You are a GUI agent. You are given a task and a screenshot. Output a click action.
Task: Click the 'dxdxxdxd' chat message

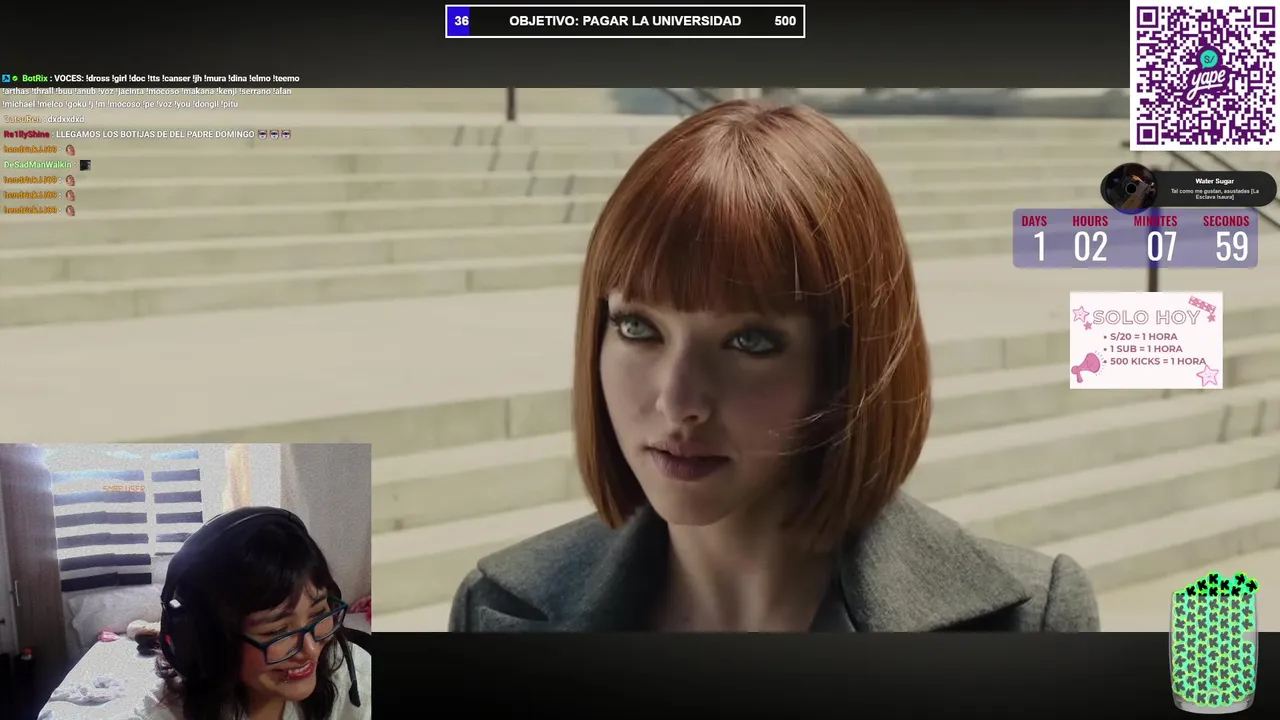(x=66, y=119)
